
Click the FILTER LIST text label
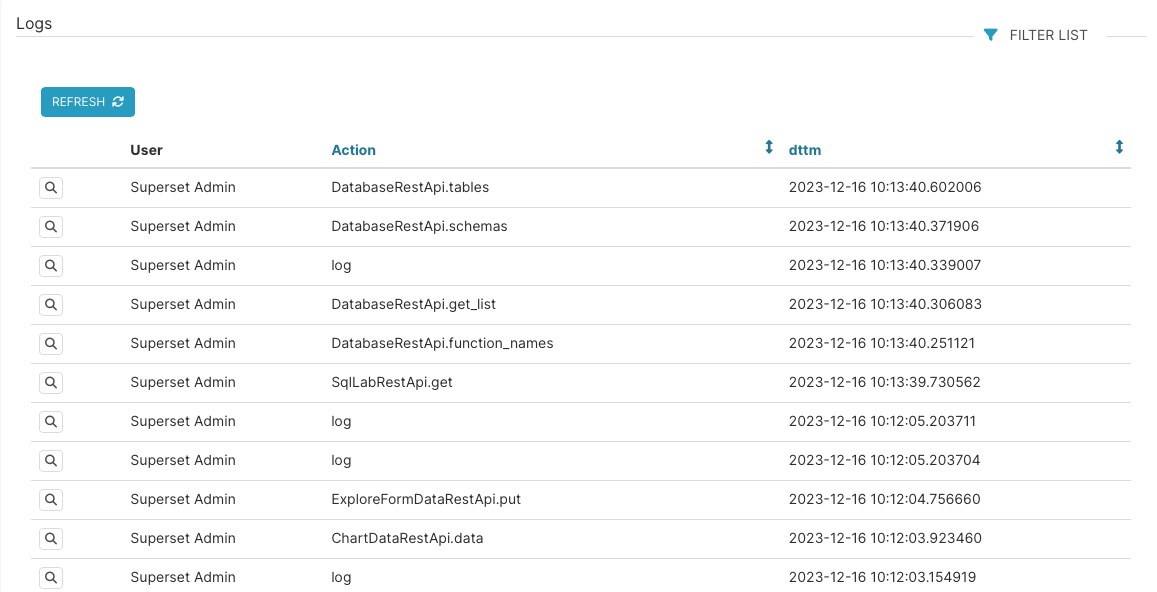click(x=1048, y=34)
